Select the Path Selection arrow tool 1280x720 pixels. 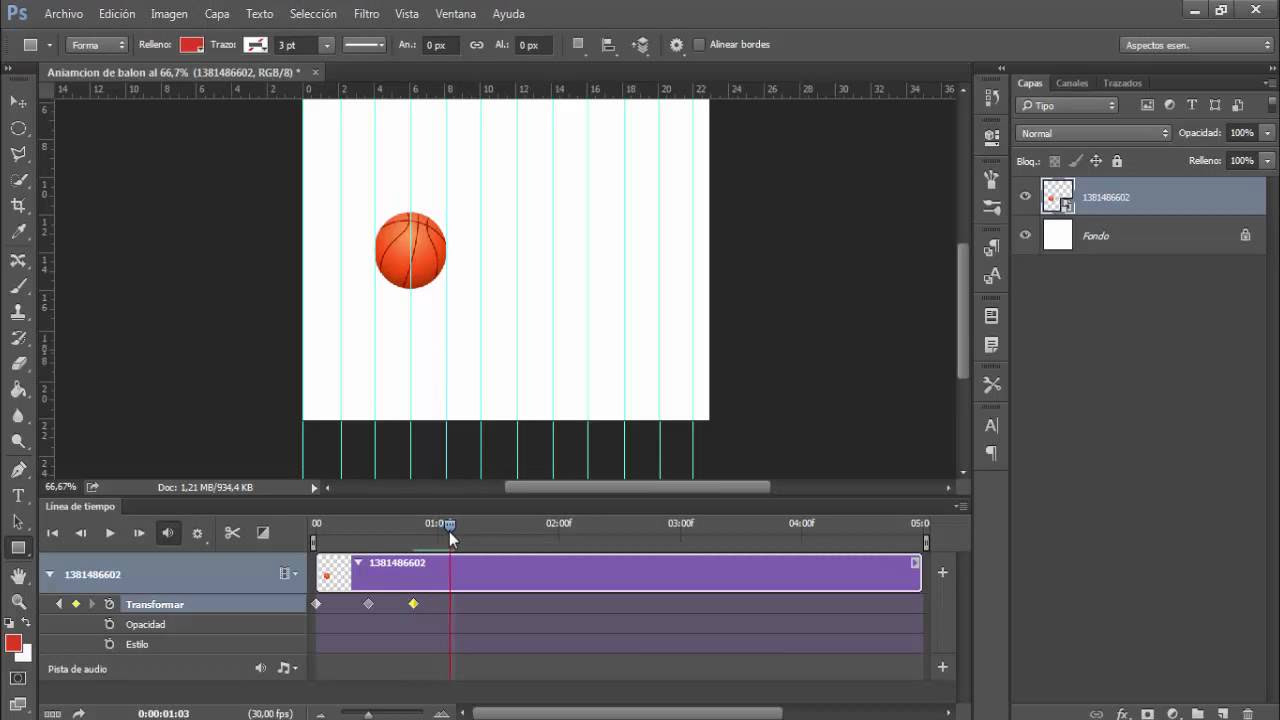click(18, 522)
